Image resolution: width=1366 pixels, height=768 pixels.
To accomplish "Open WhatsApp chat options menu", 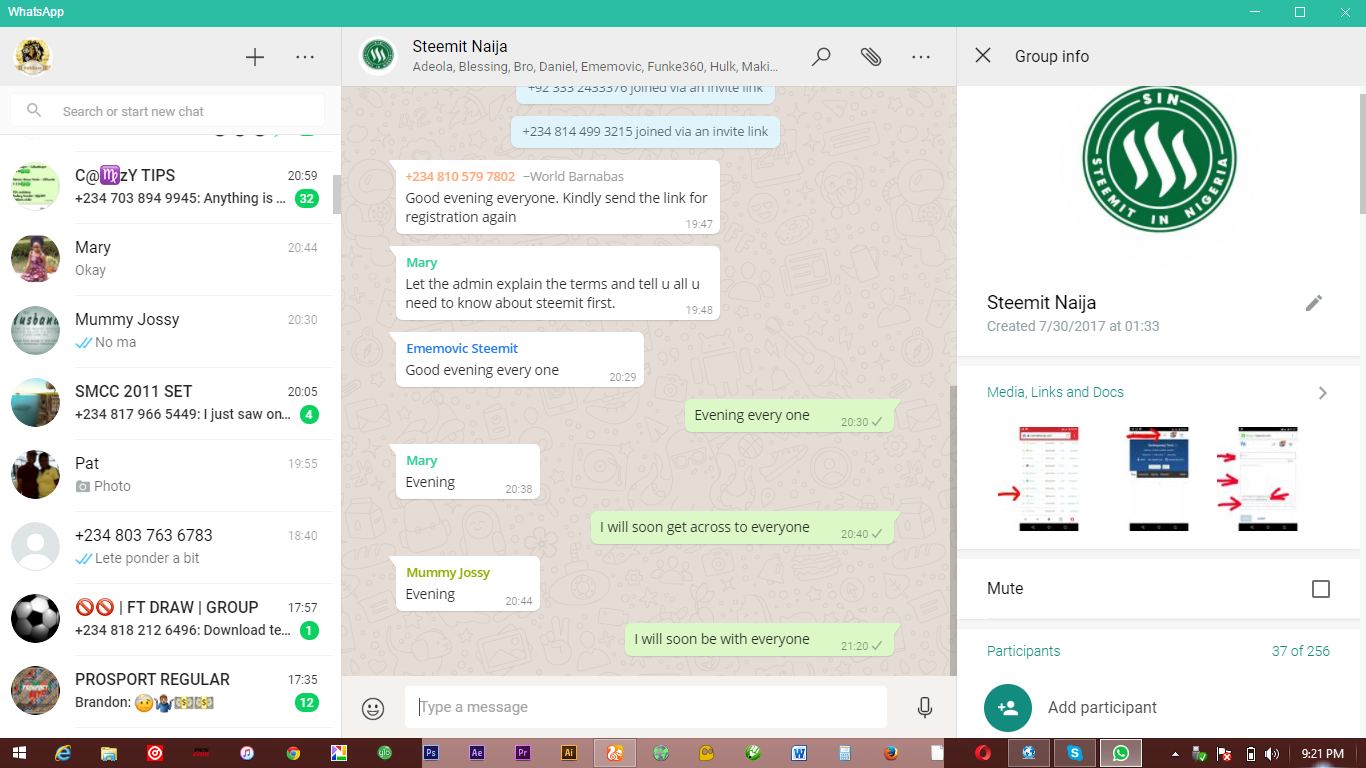I will (x=920, y=57).
